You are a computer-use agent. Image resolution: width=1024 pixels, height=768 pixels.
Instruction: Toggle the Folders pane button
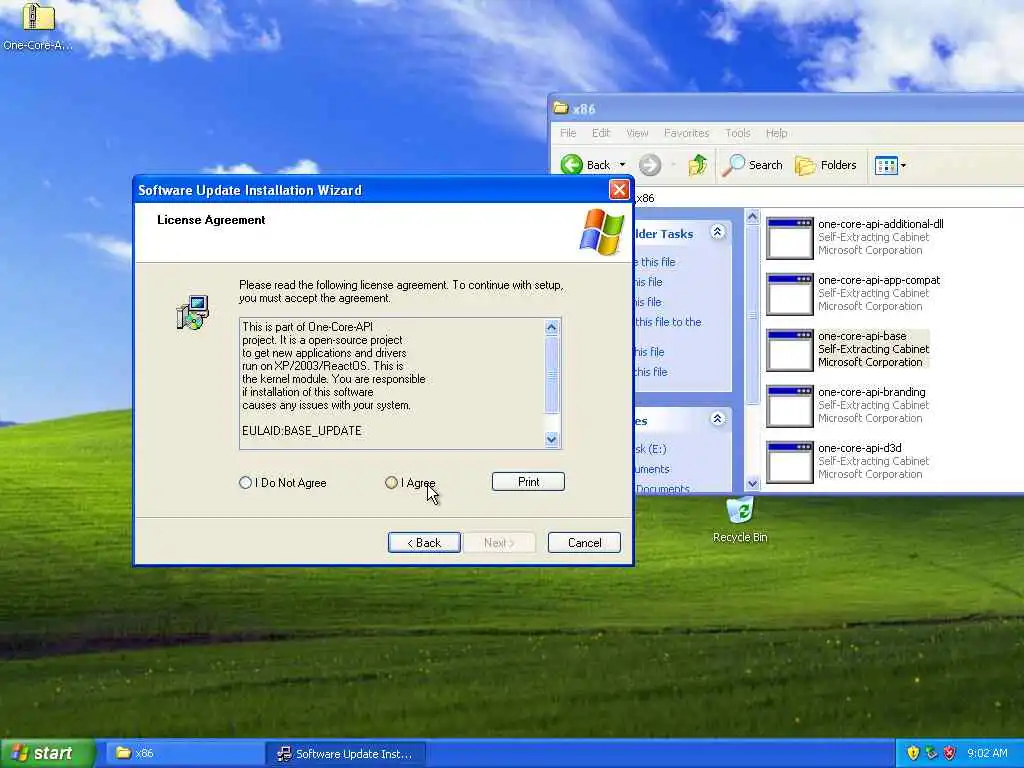click(x=825, y=165)
